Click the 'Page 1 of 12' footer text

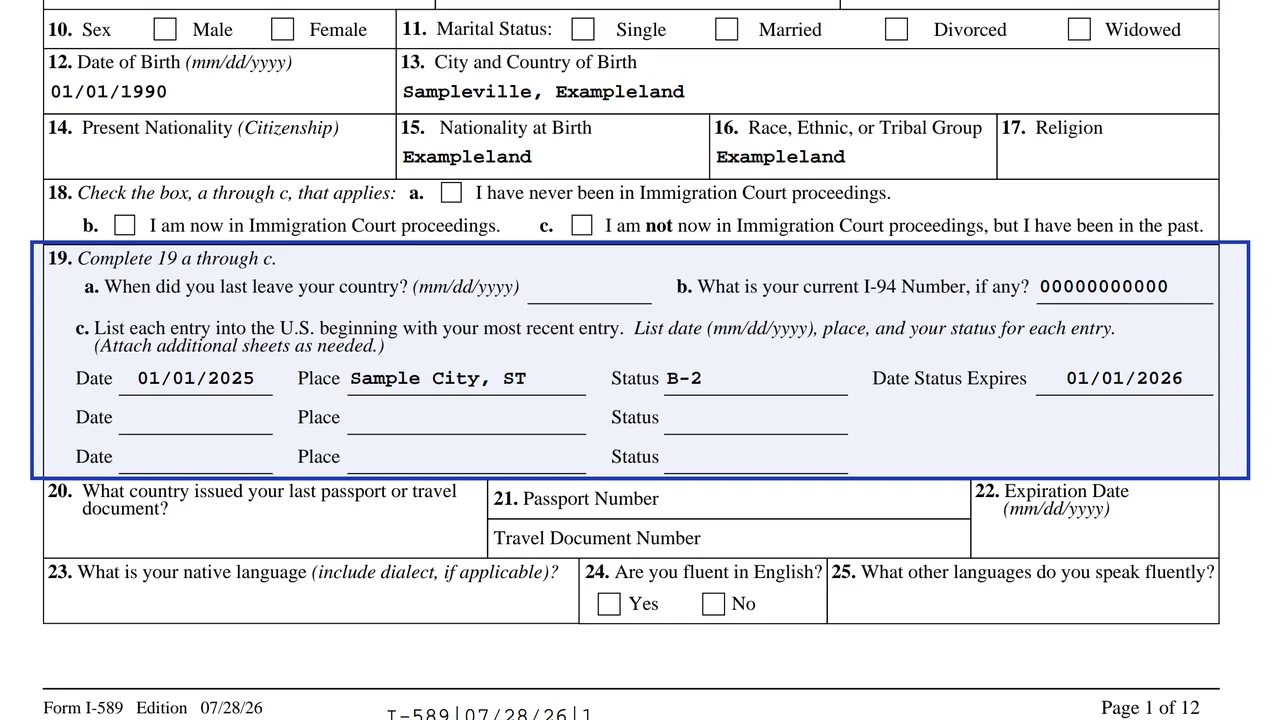click(1150, 708)
